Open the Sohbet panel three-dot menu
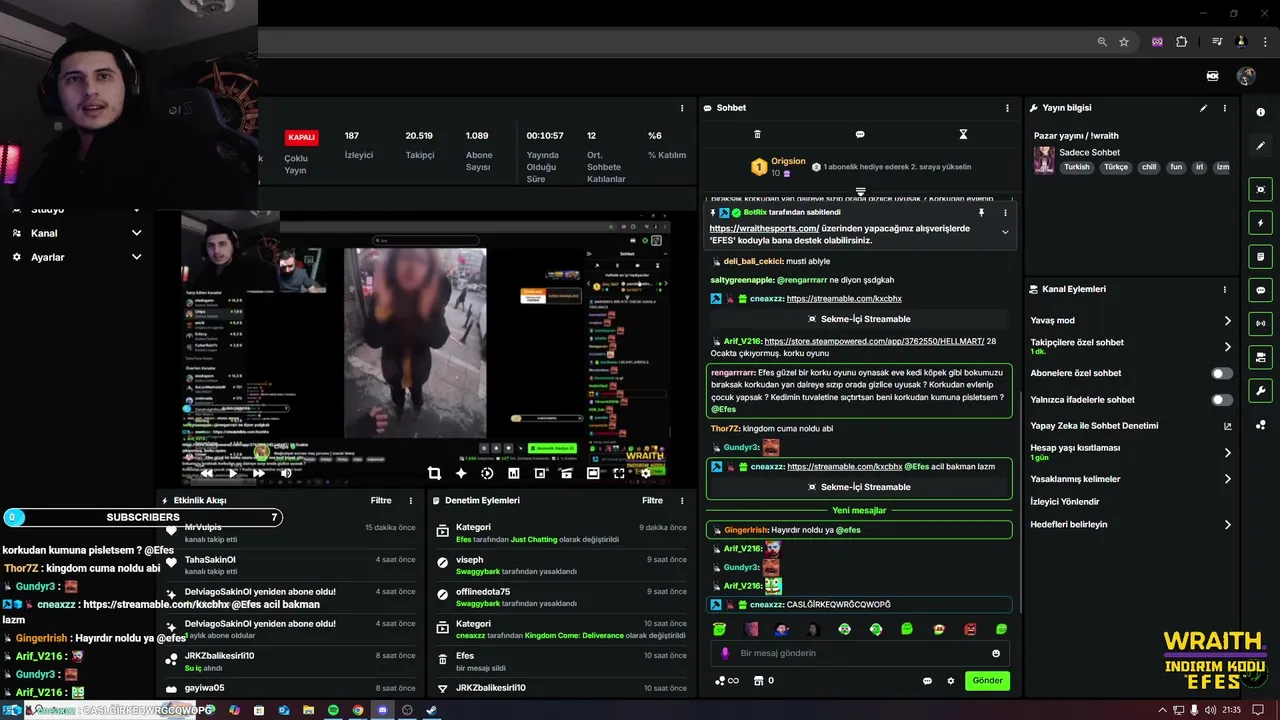 pos(1007,108)
